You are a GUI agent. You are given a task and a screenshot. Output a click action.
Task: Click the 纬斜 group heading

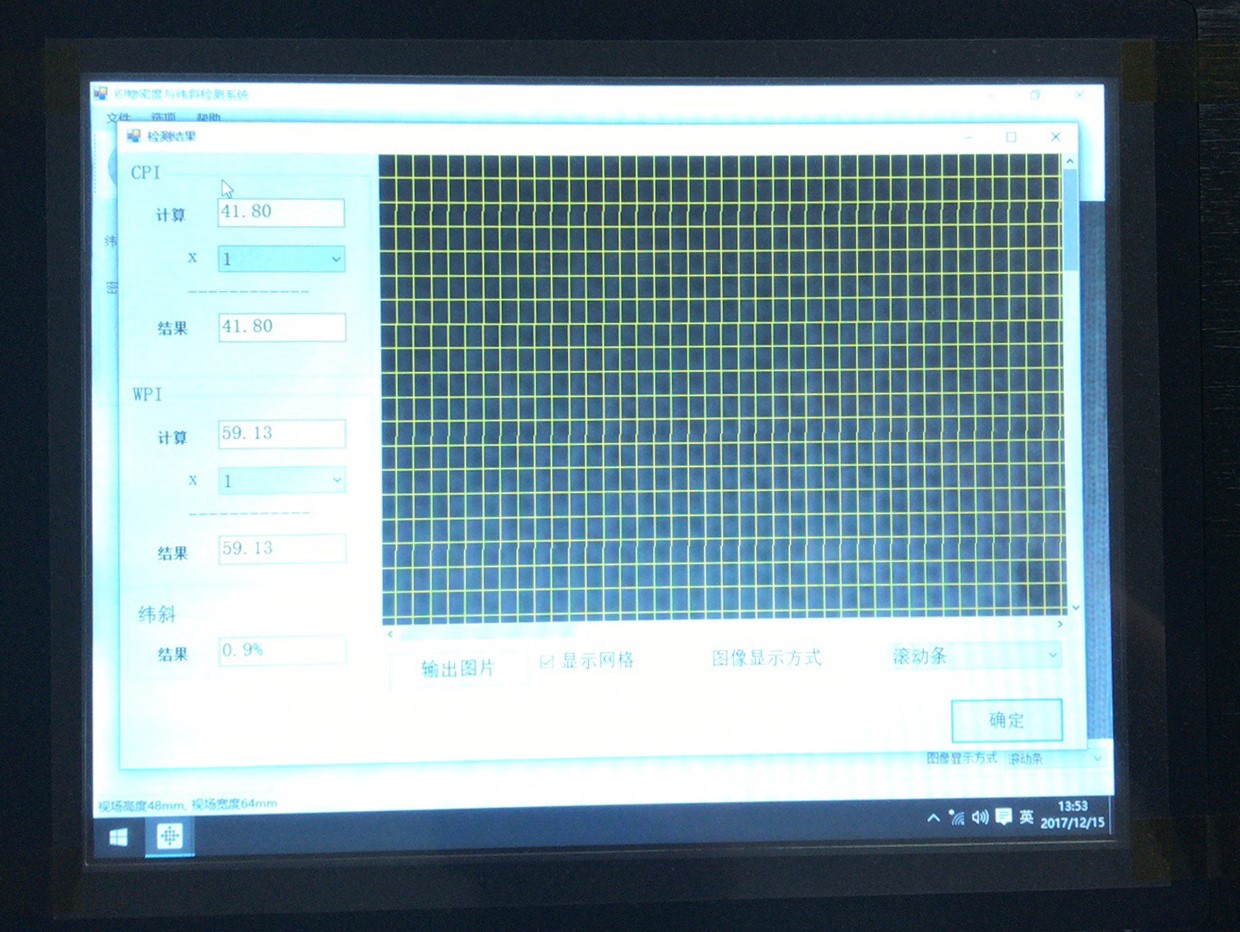pyautogui.click(x=157, y=613)
